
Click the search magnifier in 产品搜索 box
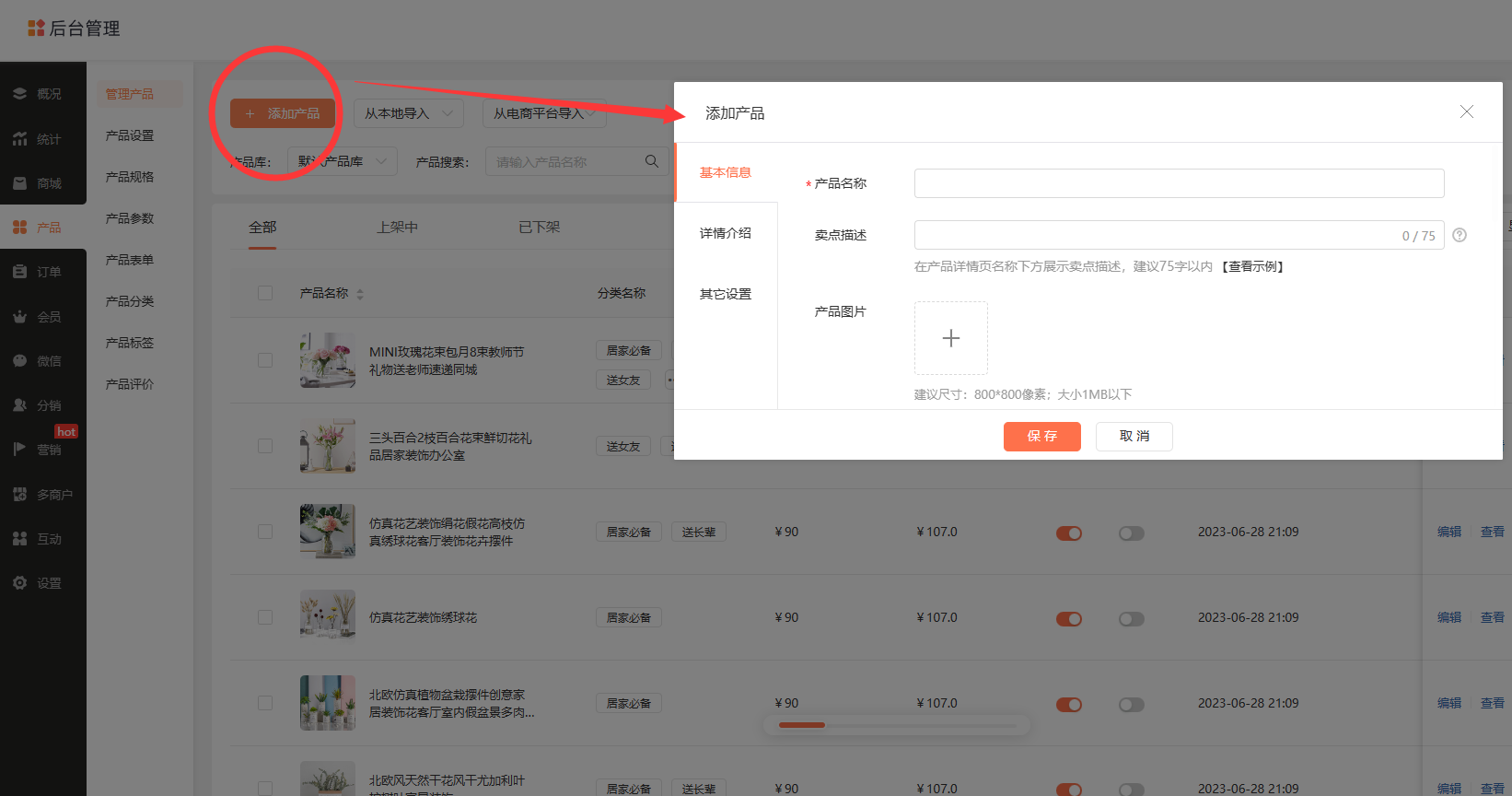click(x=652, y=161)
